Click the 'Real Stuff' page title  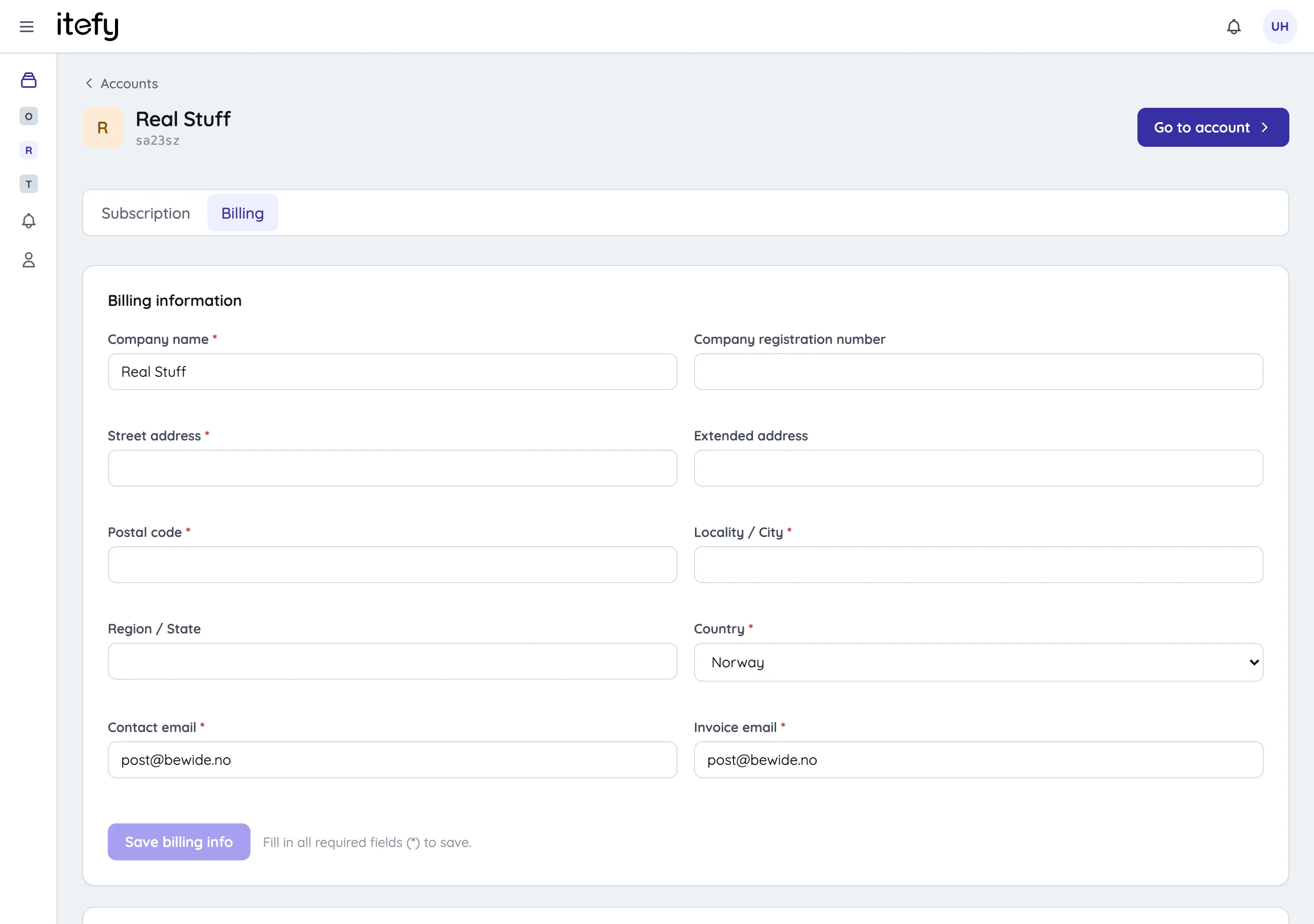(x=183, y=119)
